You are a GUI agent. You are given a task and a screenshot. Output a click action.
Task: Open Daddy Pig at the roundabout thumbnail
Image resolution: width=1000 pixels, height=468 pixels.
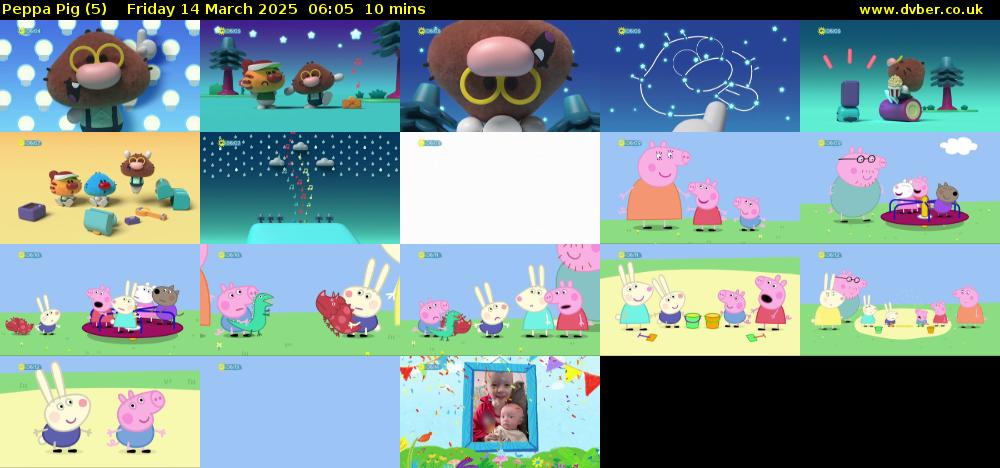click(x=900, y=188)
